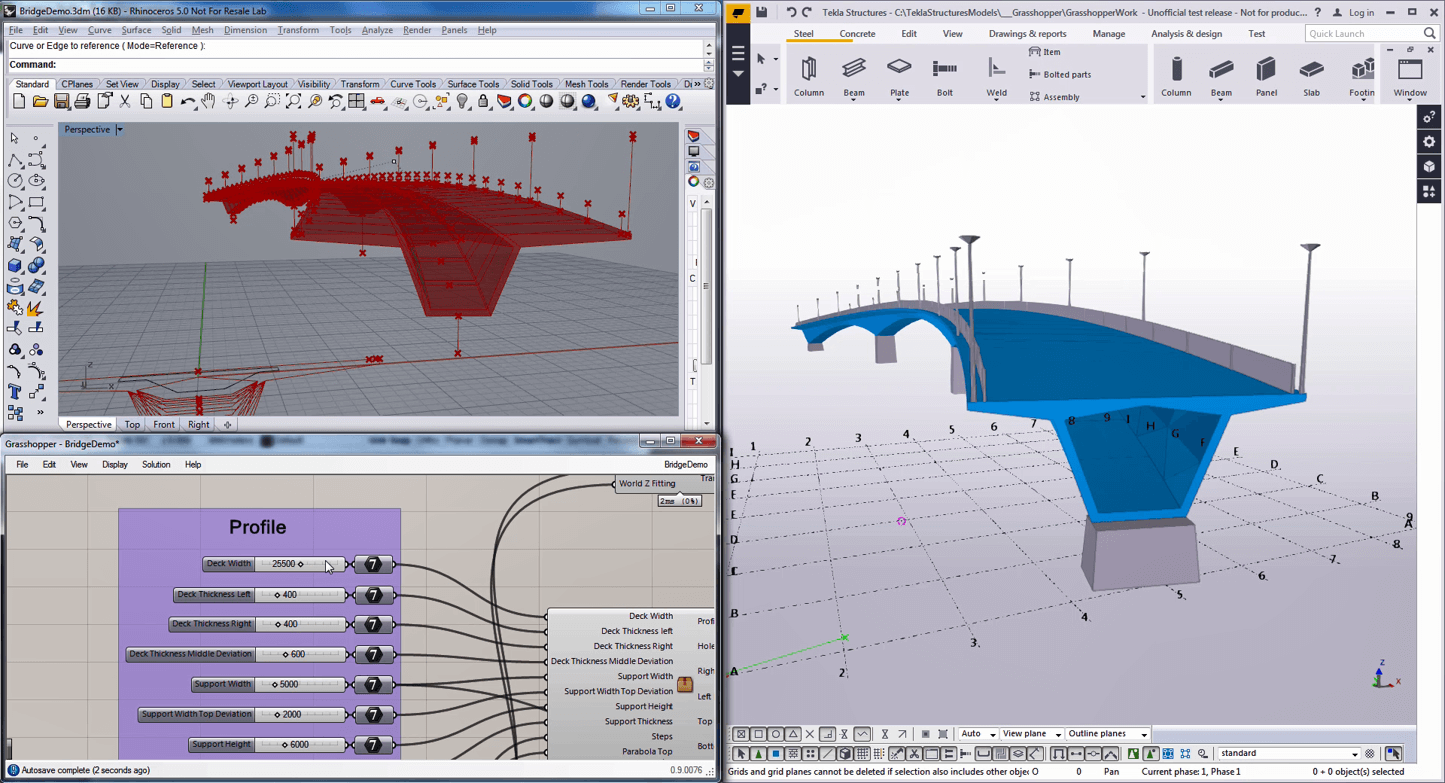Click the Tekla Save floppy icon

click(762, 13)
